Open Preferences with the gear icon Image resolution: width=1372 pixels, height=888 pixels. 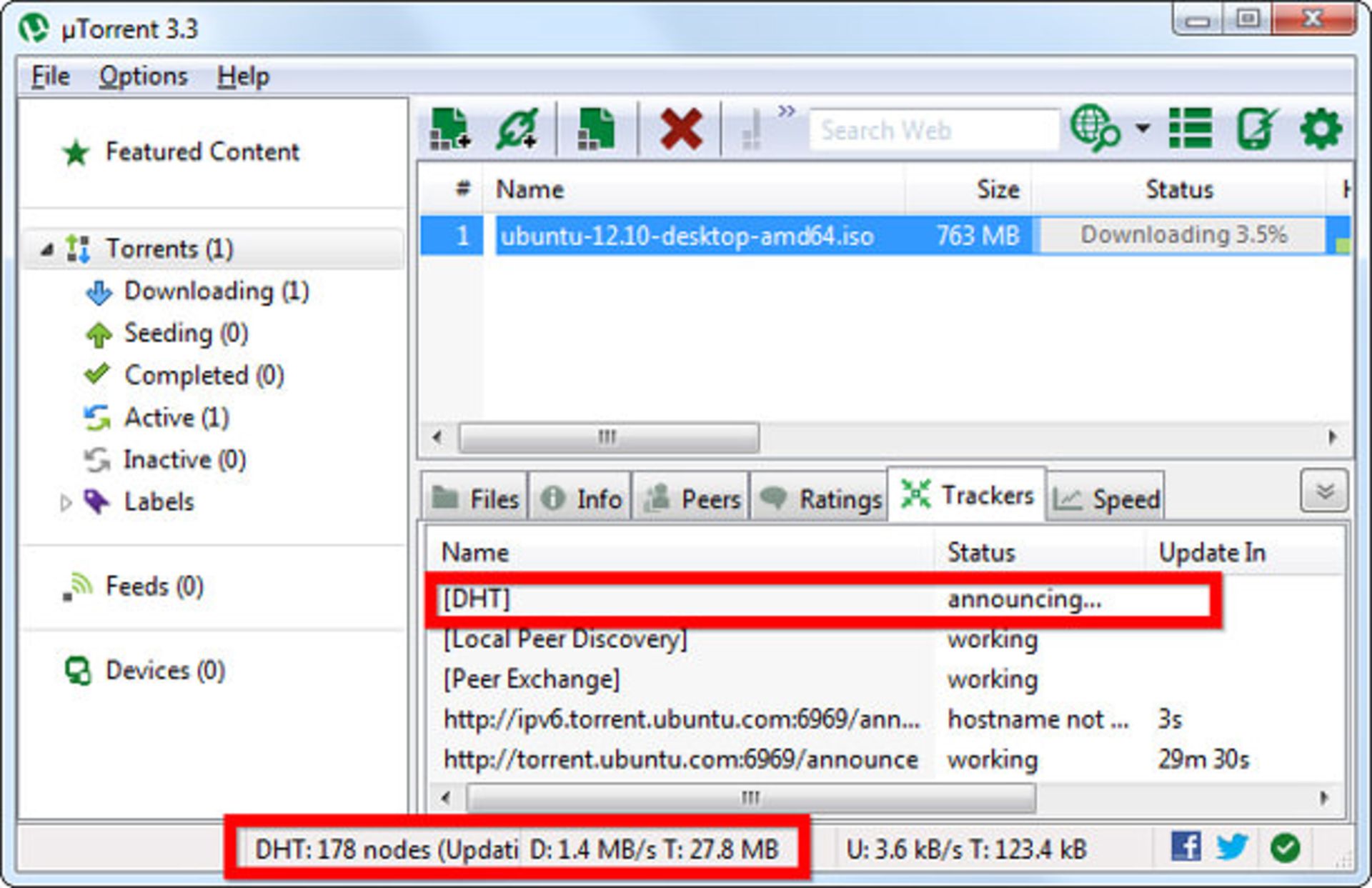point(1321,129)
